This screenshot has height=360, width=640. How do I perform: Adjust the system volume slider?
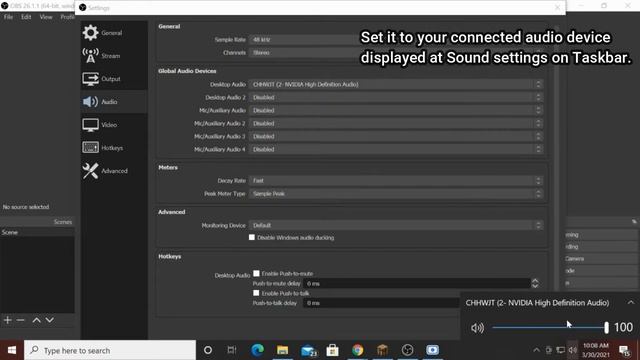click(x=550, y=327)
